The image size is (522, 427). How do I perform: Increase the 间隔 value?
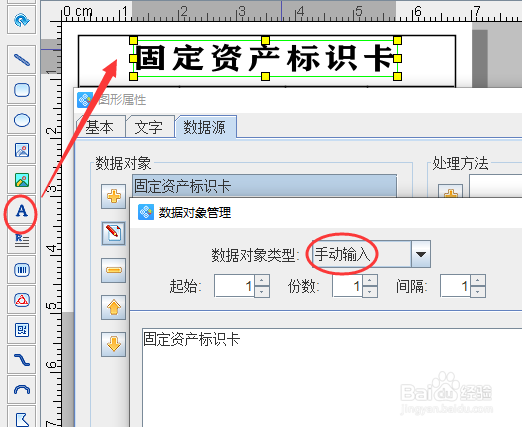point(478,280)
